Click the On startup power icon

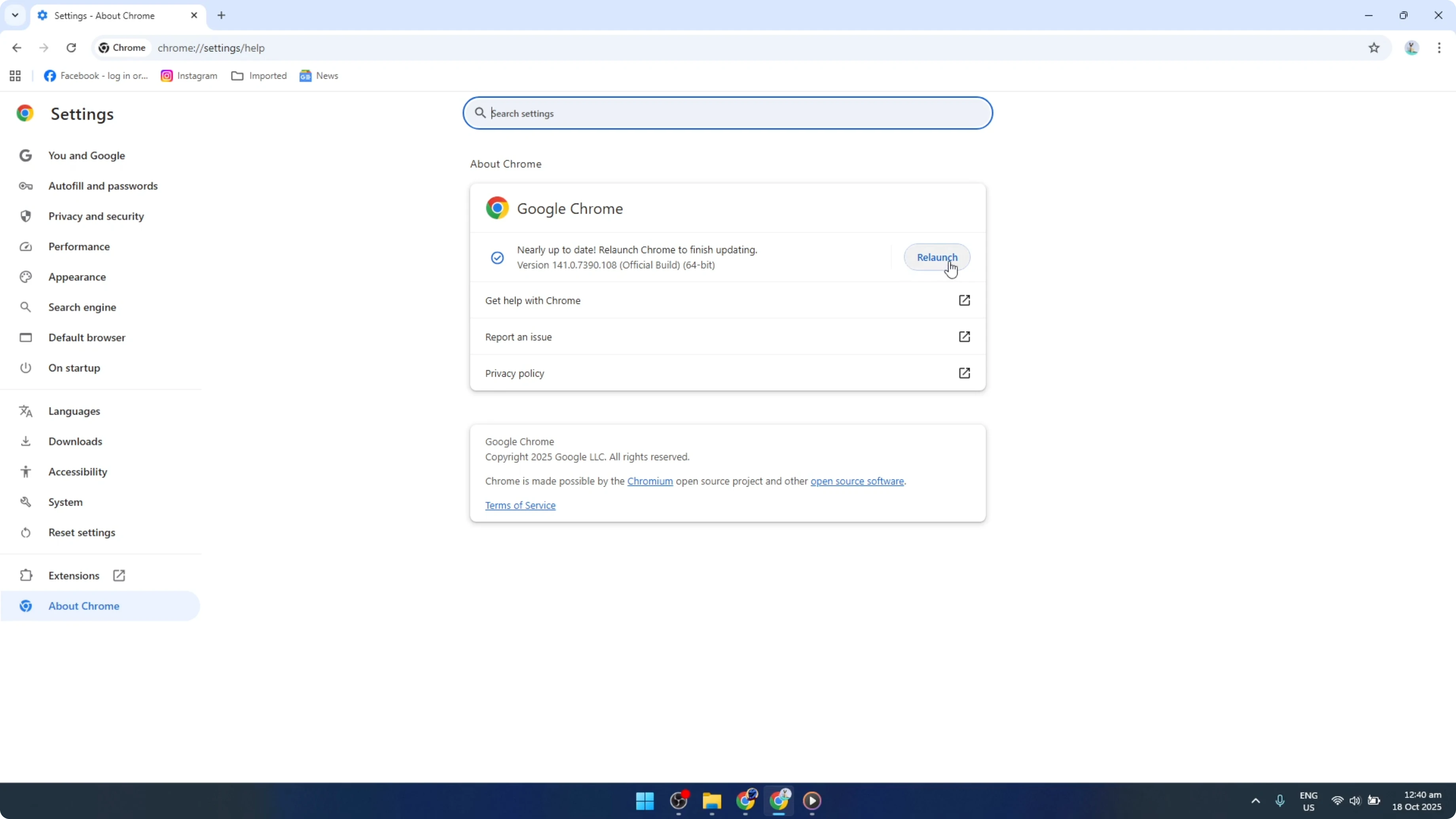[25, 368]
